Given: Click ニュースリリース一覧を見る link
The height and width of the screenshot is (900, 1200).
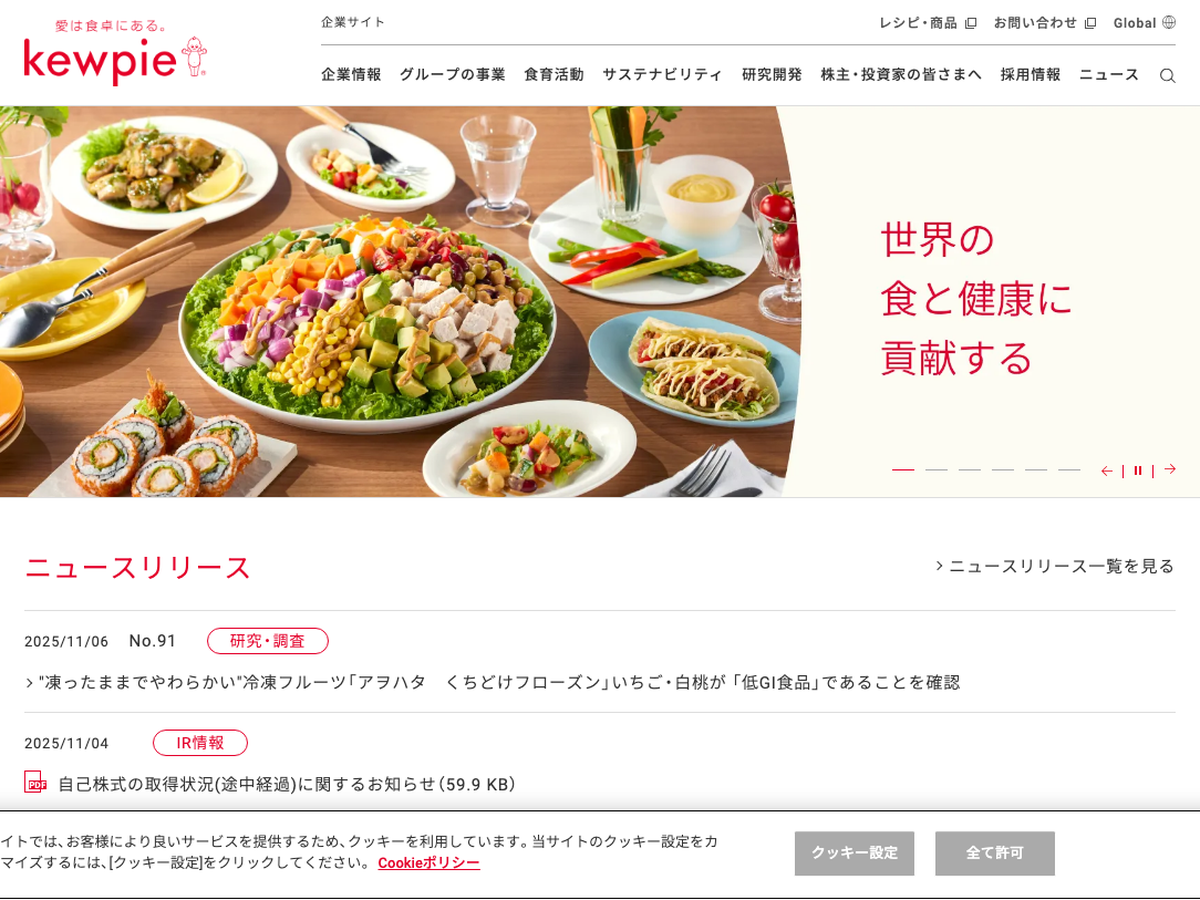Looking at the screenshot, I should [x=1055, y=566].
